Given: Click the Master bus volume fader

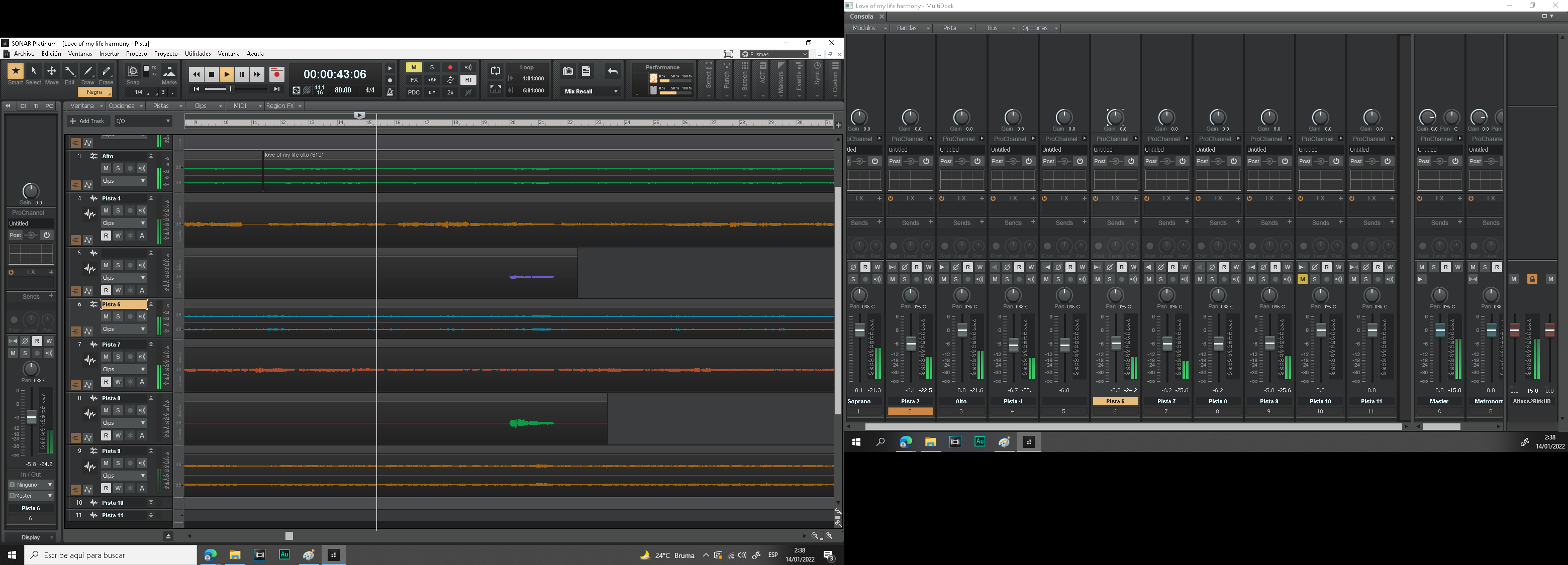Looking at the screenshot, I should click(1439, 330).
